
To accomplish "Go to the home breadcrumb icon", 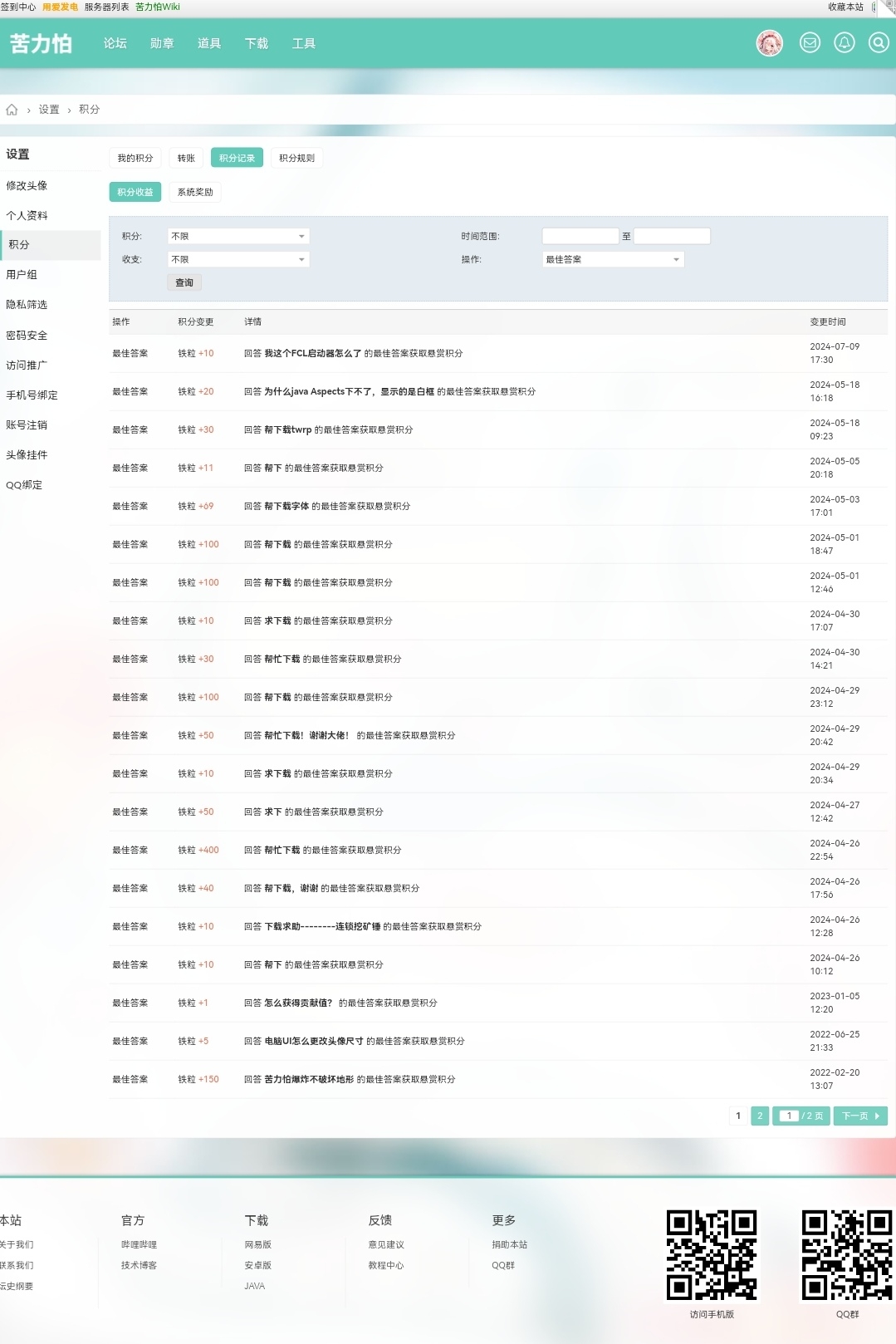I will coord(12,110).
